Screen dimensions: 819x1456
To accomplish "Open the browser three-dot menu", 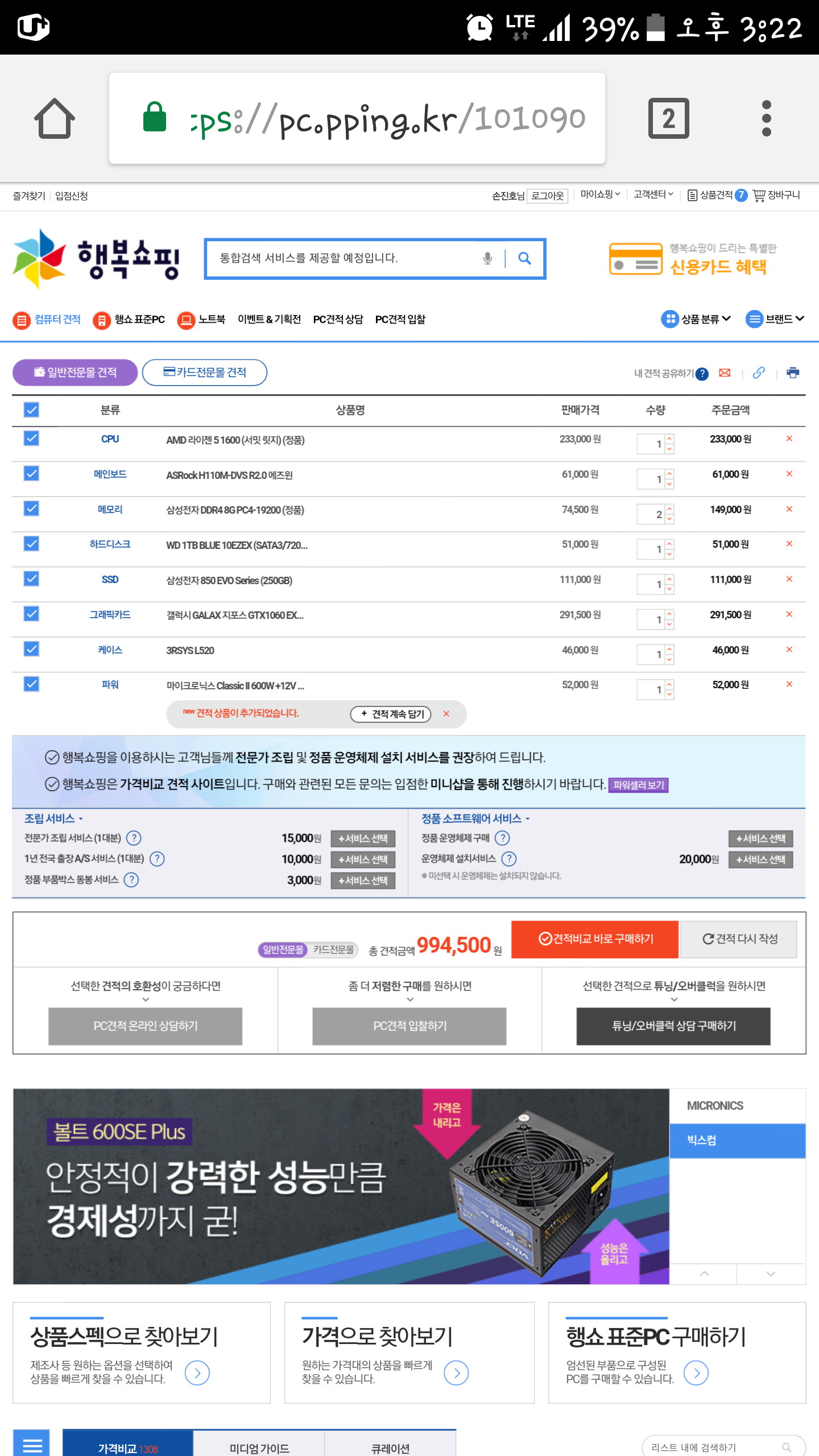I will [x=766, y=118].
